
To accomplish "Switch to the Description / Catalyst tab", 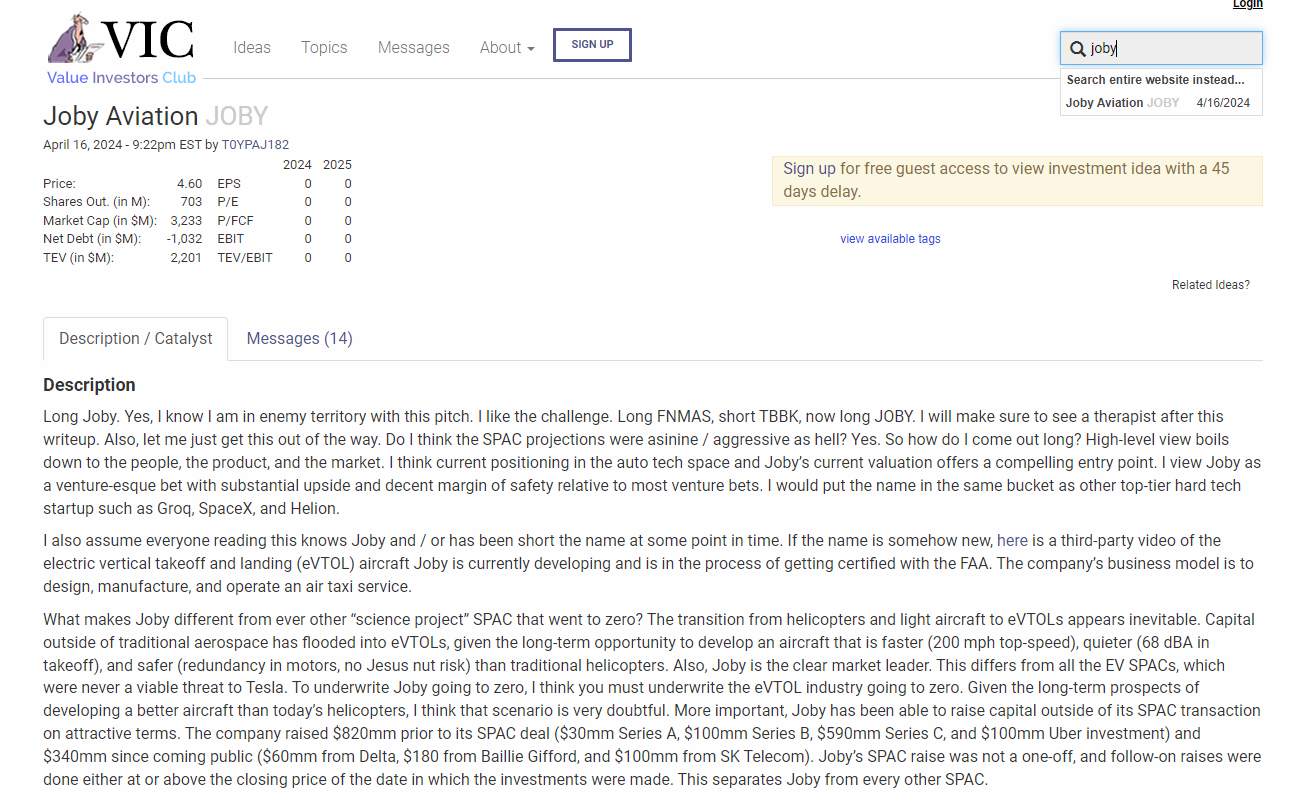I will [136, 339].
